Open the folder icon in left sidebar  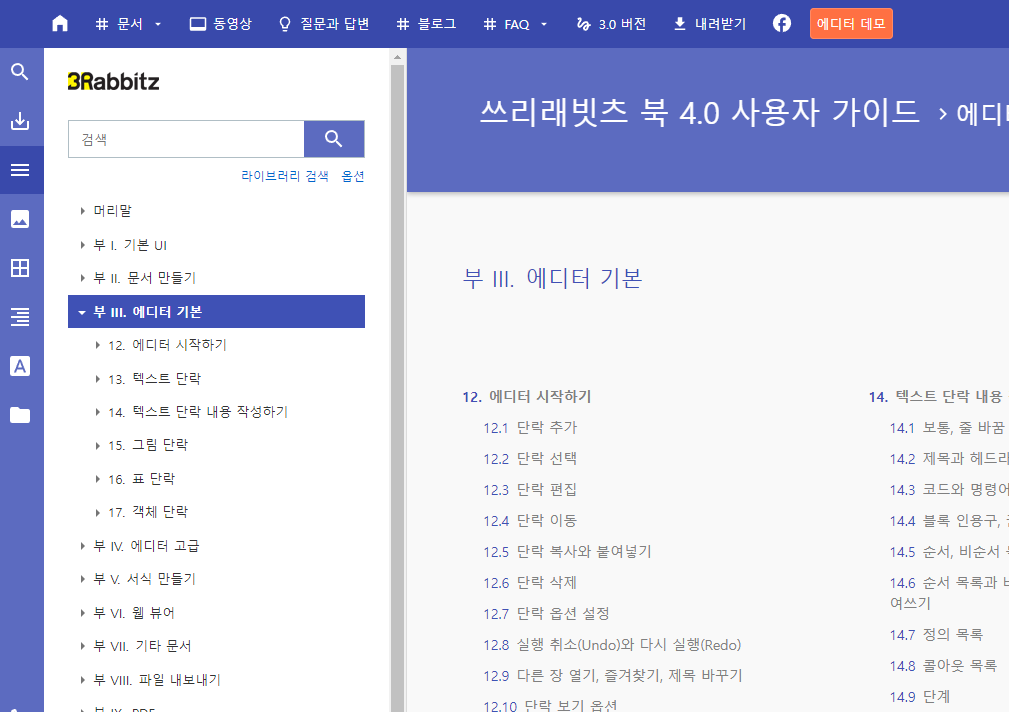click(x=20, y=415)
